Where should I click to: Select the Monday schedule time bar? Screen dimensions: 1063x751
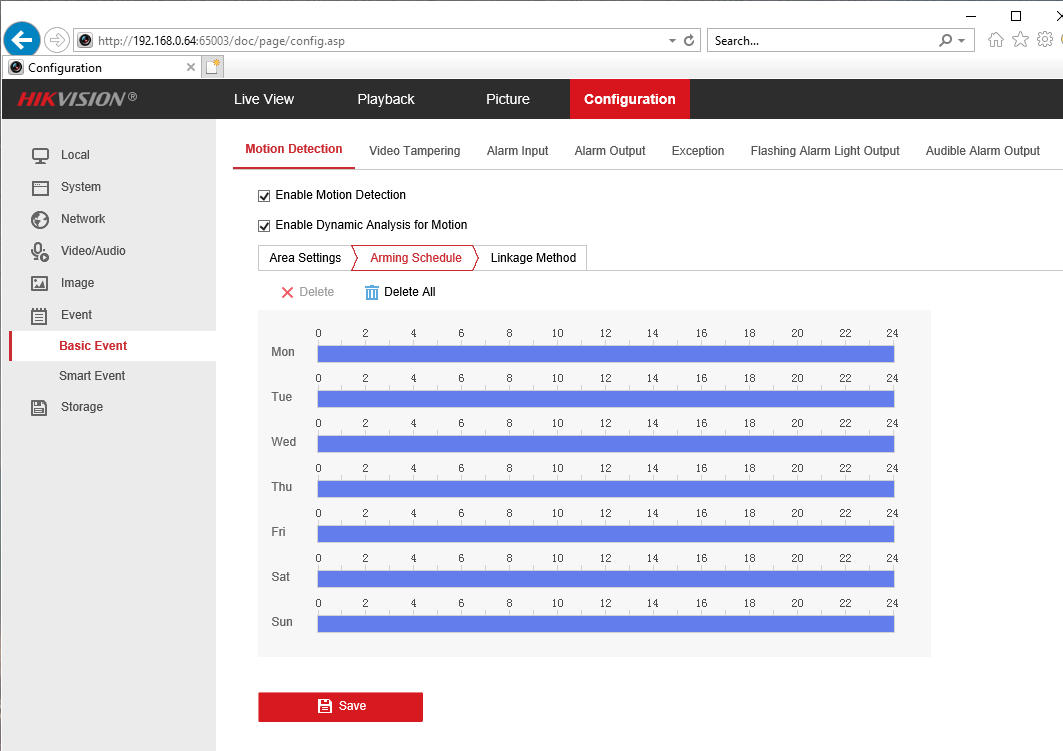tap(605, 354)
